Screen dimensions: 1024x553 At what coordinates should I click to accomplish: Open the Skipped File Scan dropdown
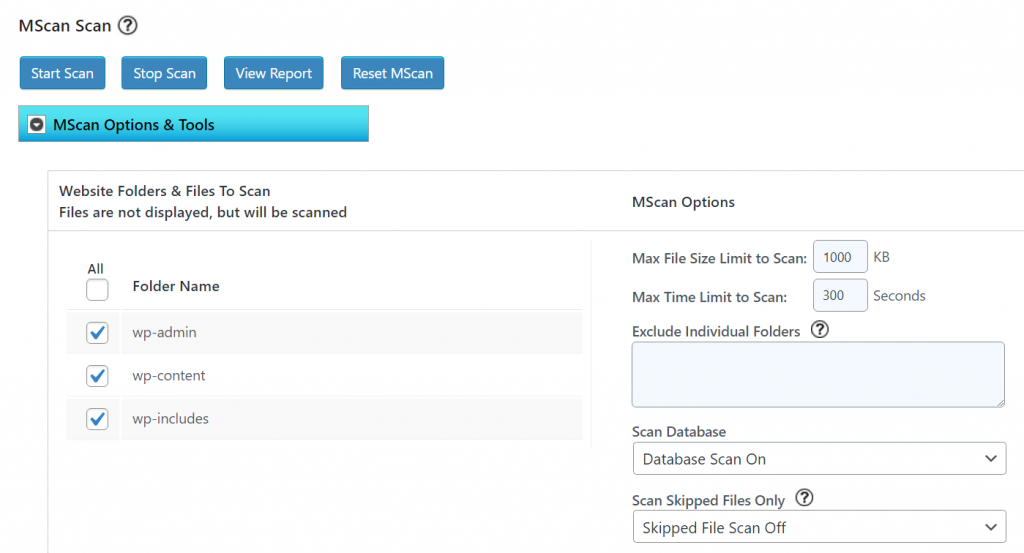coord(819,527)
